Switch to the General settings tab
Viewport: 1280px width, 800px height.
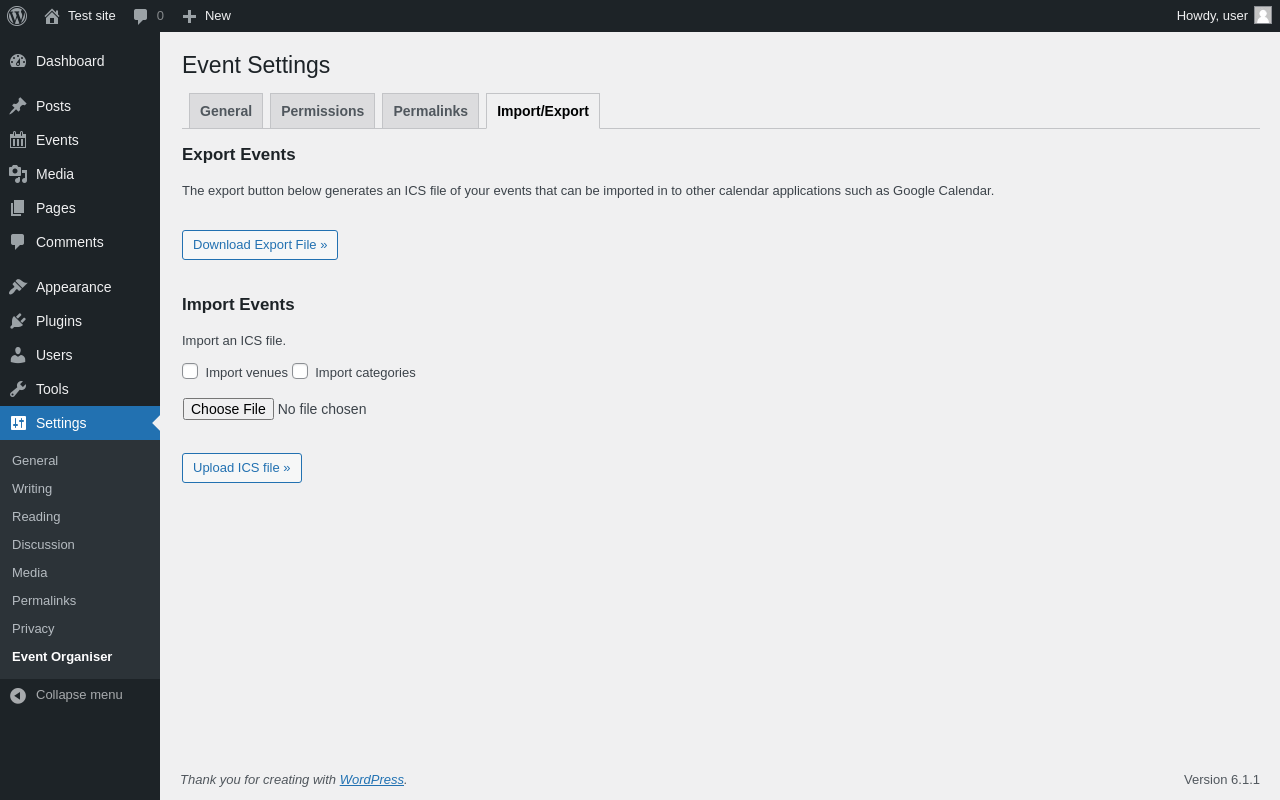pos(226,111)
